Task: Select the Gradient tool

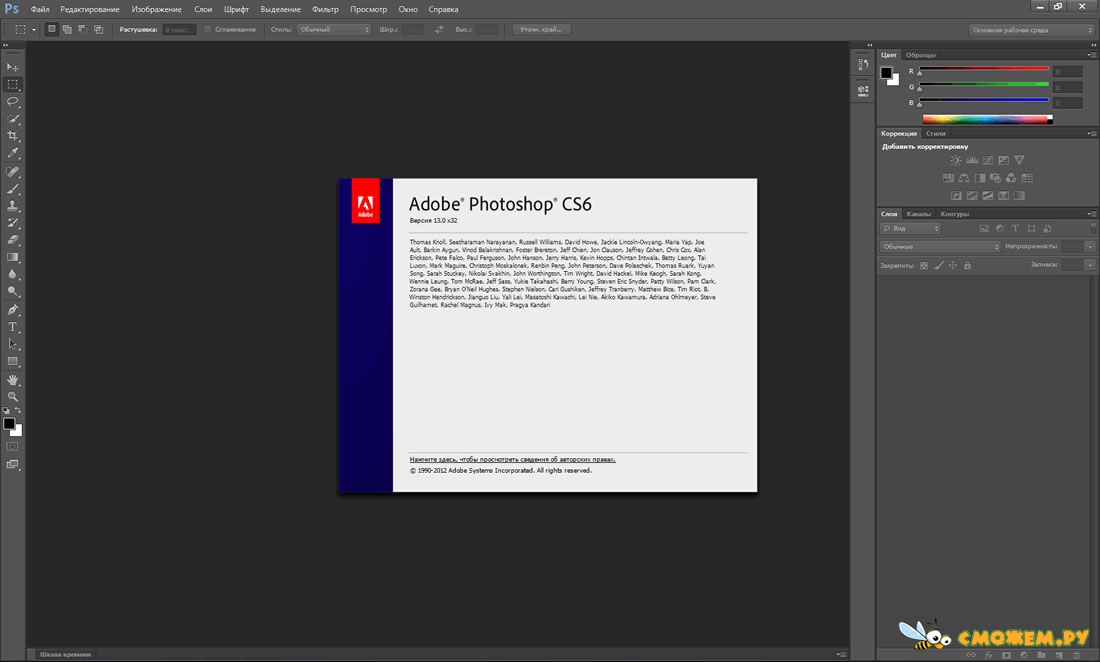Action: (x=13, y=257)
